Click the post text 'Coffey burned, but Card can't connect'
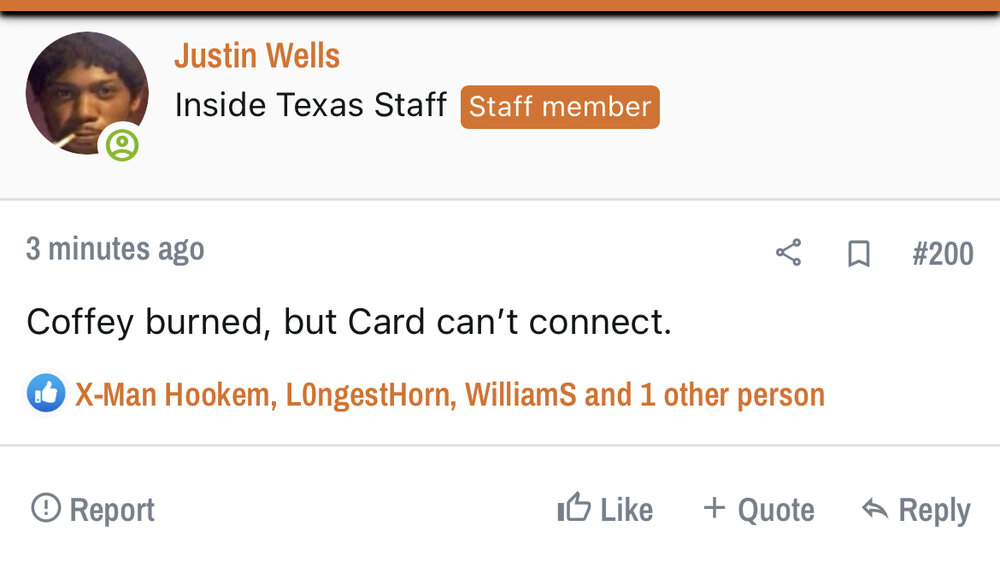This screenshot has width=1000, height=567. [348, 321]
